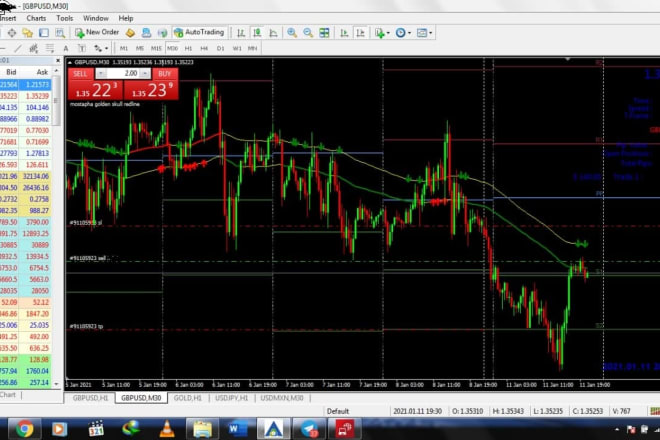Screen dimensions: 660x440
Task: Open the arrows objects dropdown
Action: coord(101,48)
